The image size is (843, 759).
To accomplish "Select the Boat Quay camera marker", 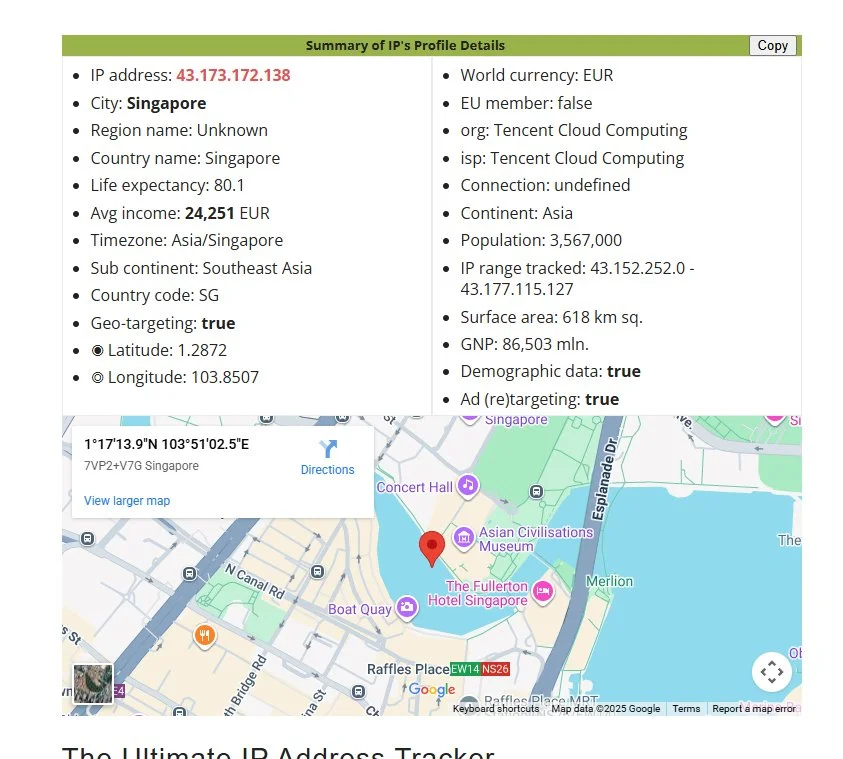I will tap(408, 608).
